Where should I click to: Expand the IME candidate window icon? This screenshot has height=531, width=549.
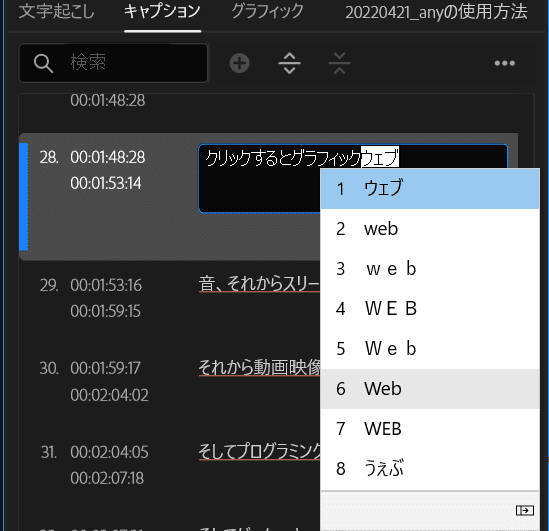(524, 510)
